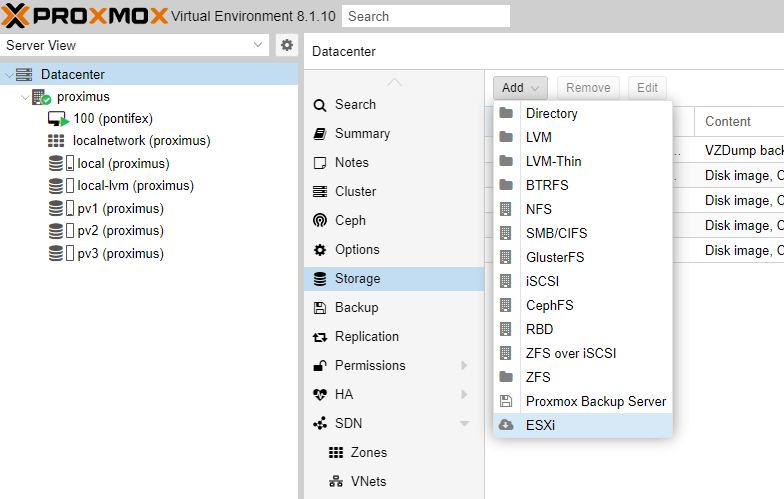Open the Server View dropdown
The image size is (784, 499).
134,45
